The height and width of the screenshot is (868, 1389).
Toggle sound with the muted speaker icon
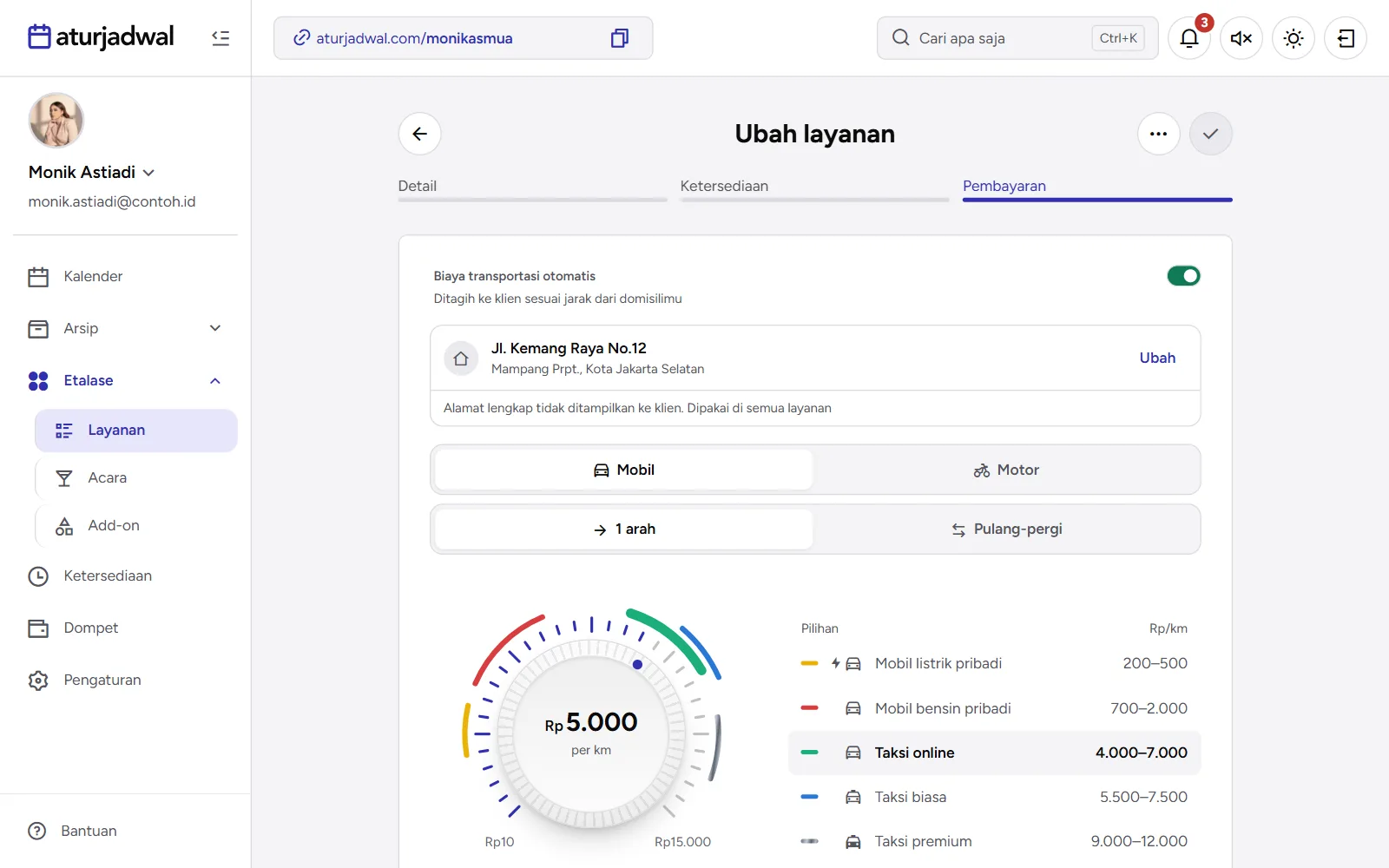pyautogui.click(x=1241, y=38)
